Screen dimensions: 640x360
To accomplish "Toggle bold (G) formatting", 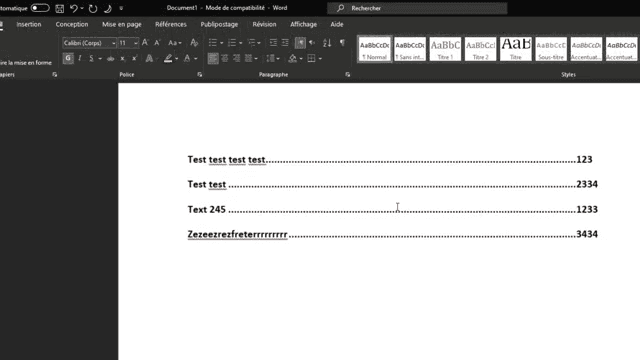I will pyautogui.click(x=68, y=58).
